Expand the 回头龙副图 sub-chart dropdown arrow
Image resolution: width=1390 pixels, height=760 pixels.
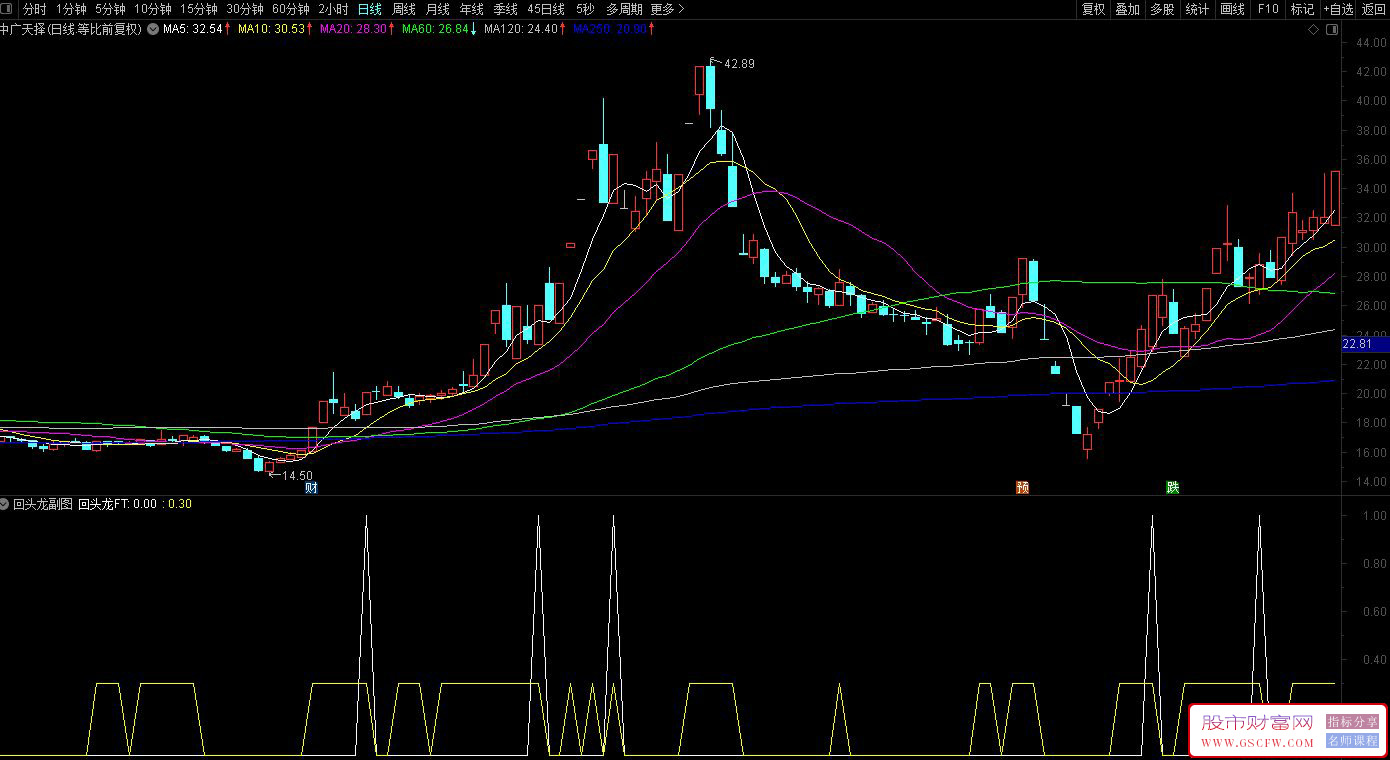[x=6, y=504]
